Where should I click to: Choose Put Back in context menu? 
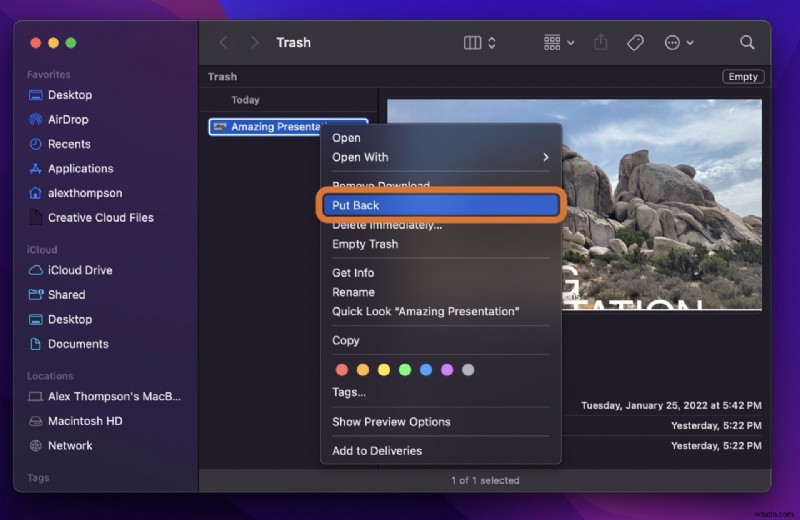pos(441,205)
